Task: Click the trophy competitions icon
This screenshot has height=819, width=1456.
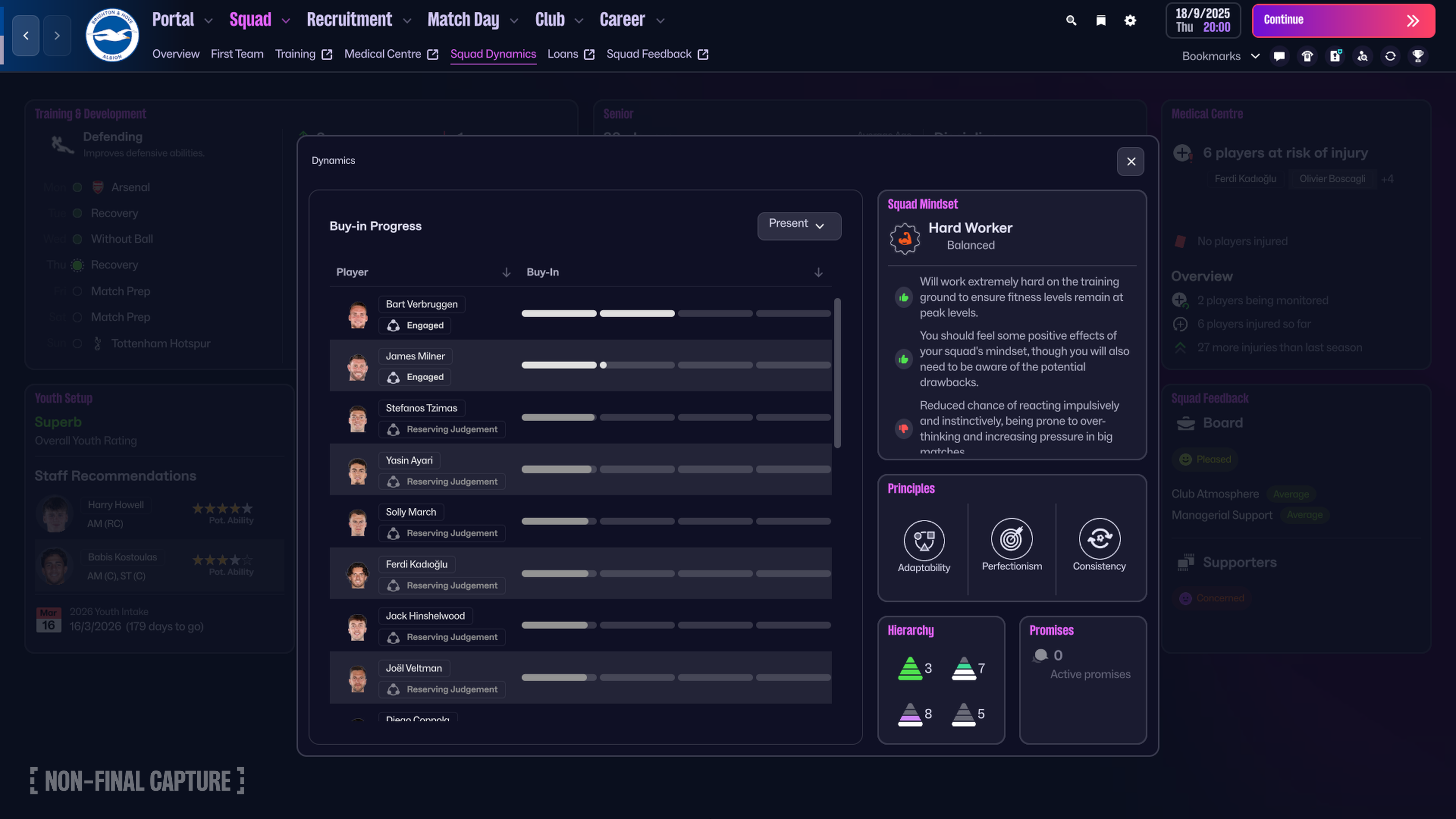Action: click(1418, 56)
